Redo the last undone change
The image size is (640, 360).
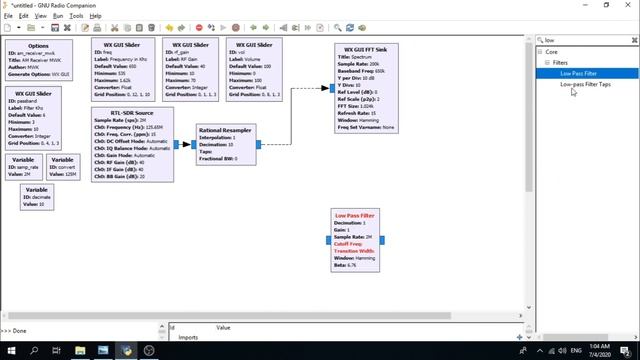coord(181,28)
